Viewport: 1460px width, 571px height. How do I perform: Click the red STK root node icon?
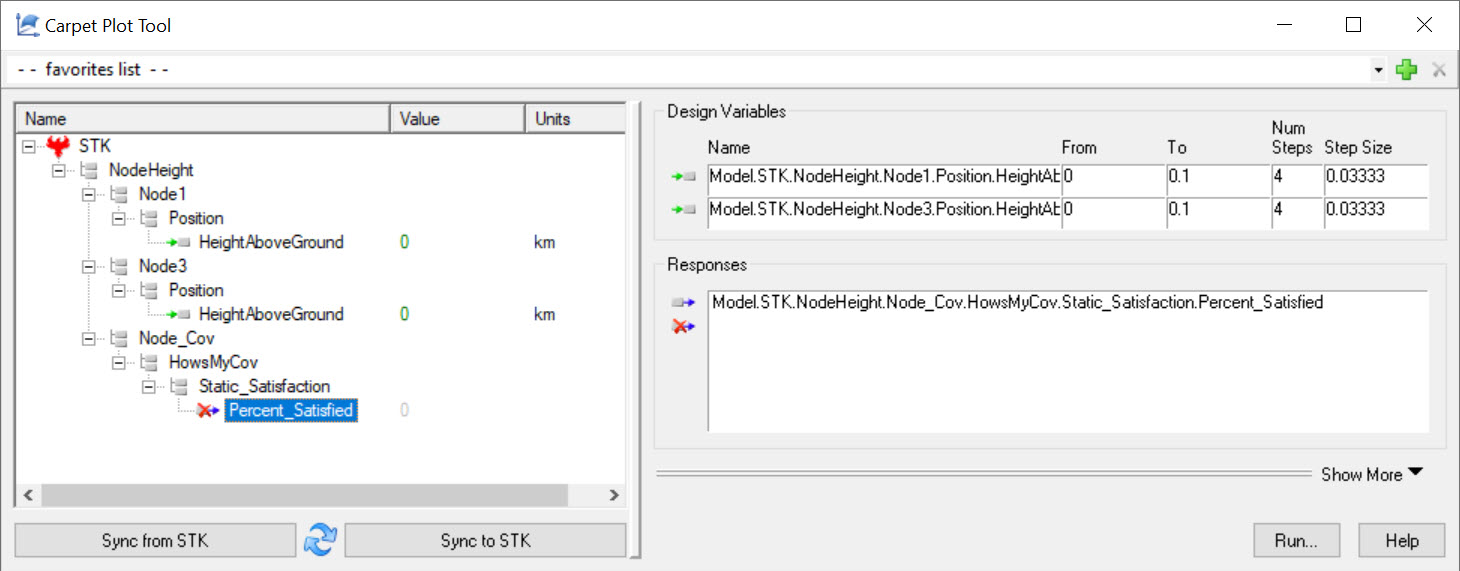[x=57, y=147]
